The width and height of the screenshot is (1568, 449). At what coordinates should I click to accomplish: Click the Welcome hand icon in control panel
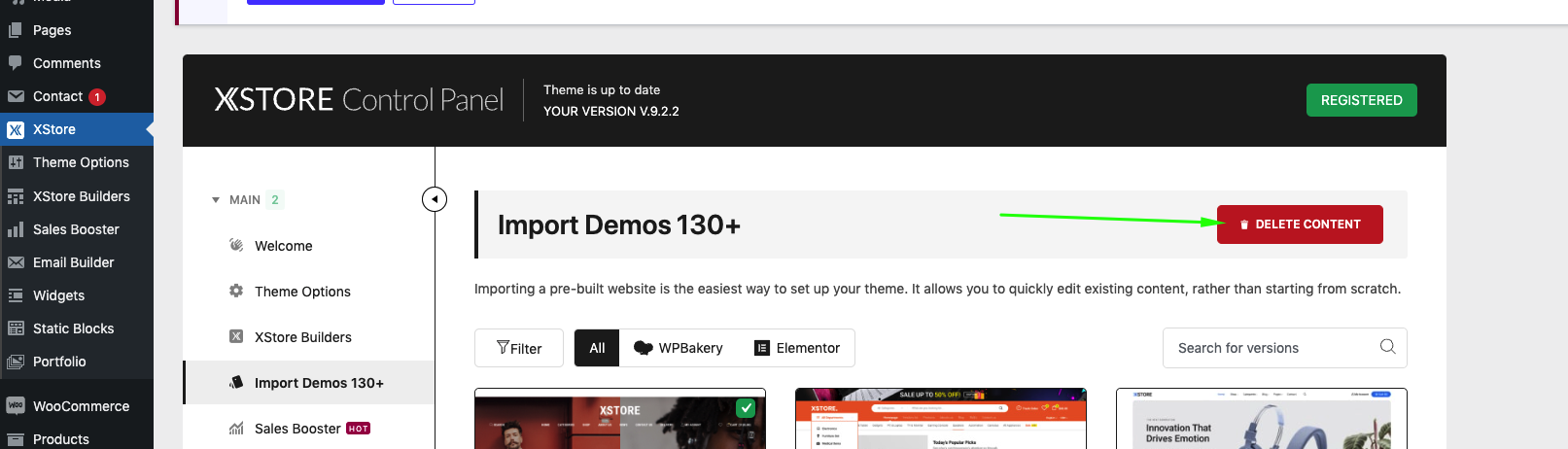pyautogui.click(x=236, y=245)
